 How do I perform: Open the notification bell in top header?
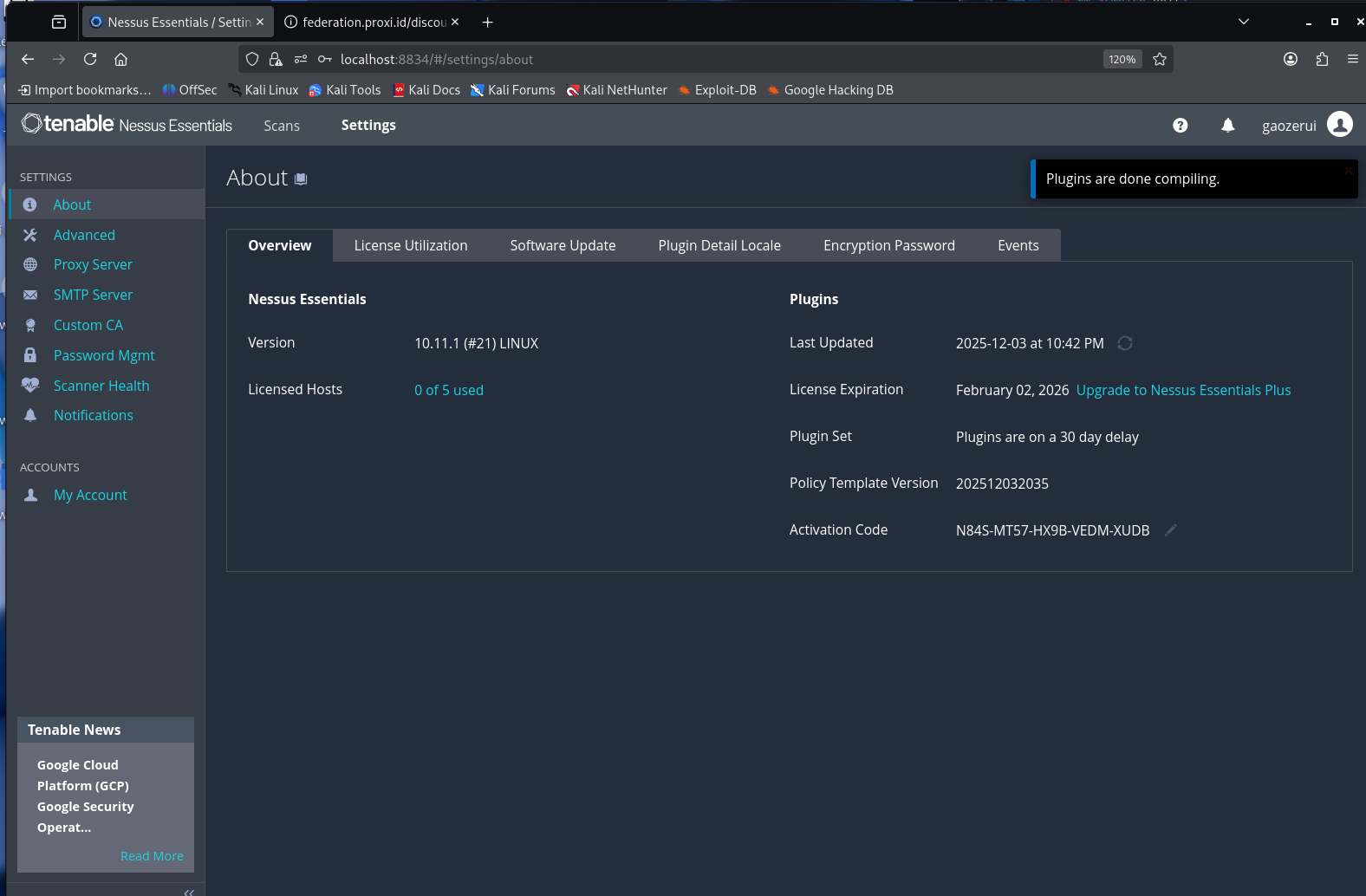(x=1228, y=126)
